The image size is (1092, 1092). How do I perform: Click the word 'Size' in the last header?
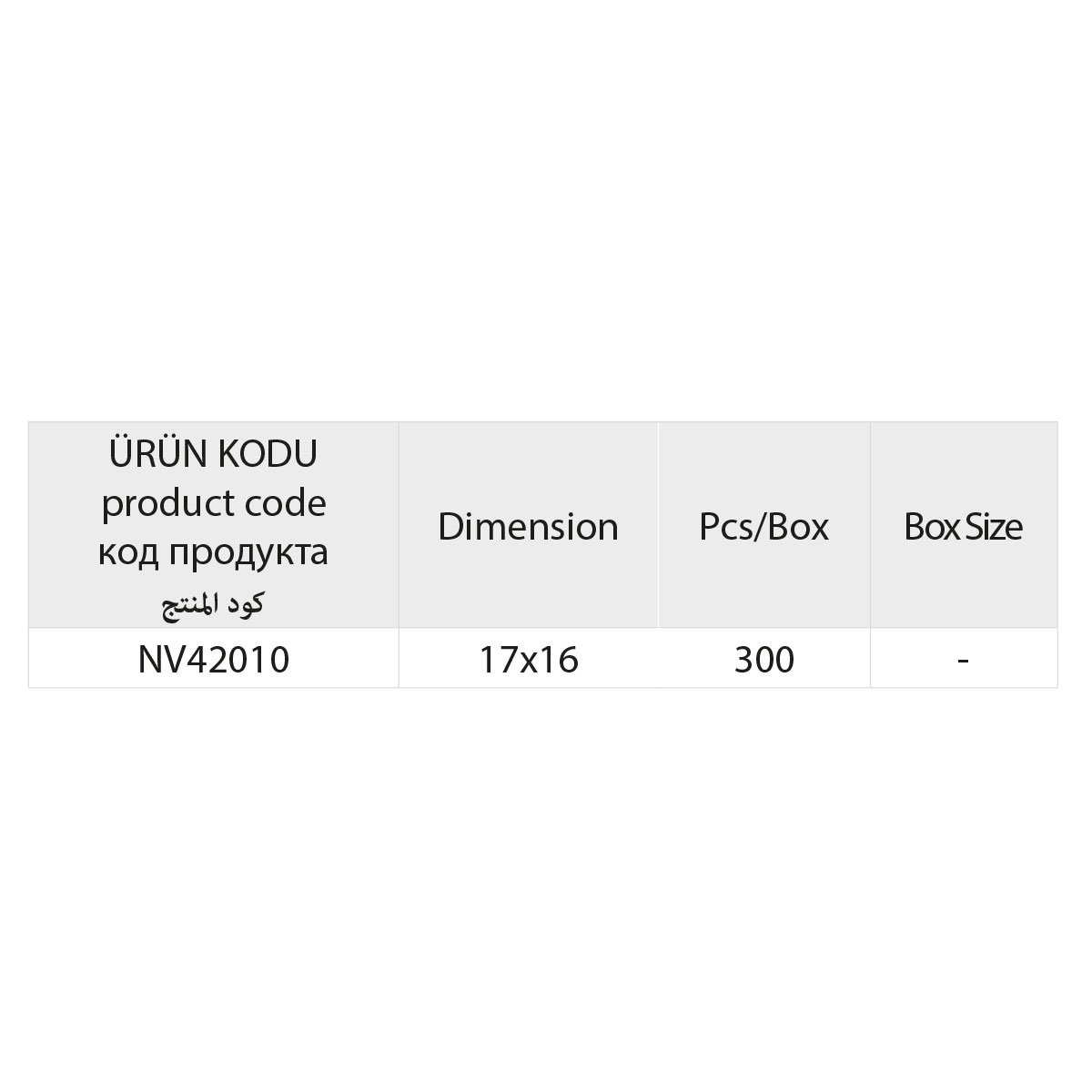994,527
